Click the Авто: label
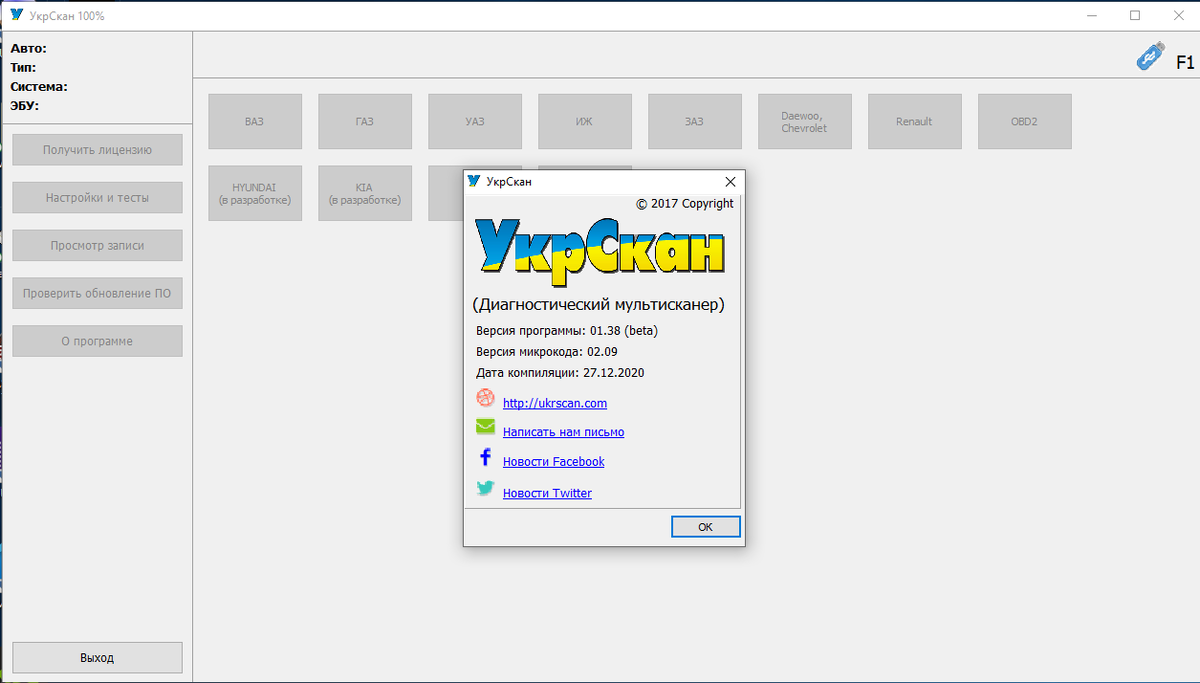The height and width of the screenshot is (683, 1200). [28, 48]
